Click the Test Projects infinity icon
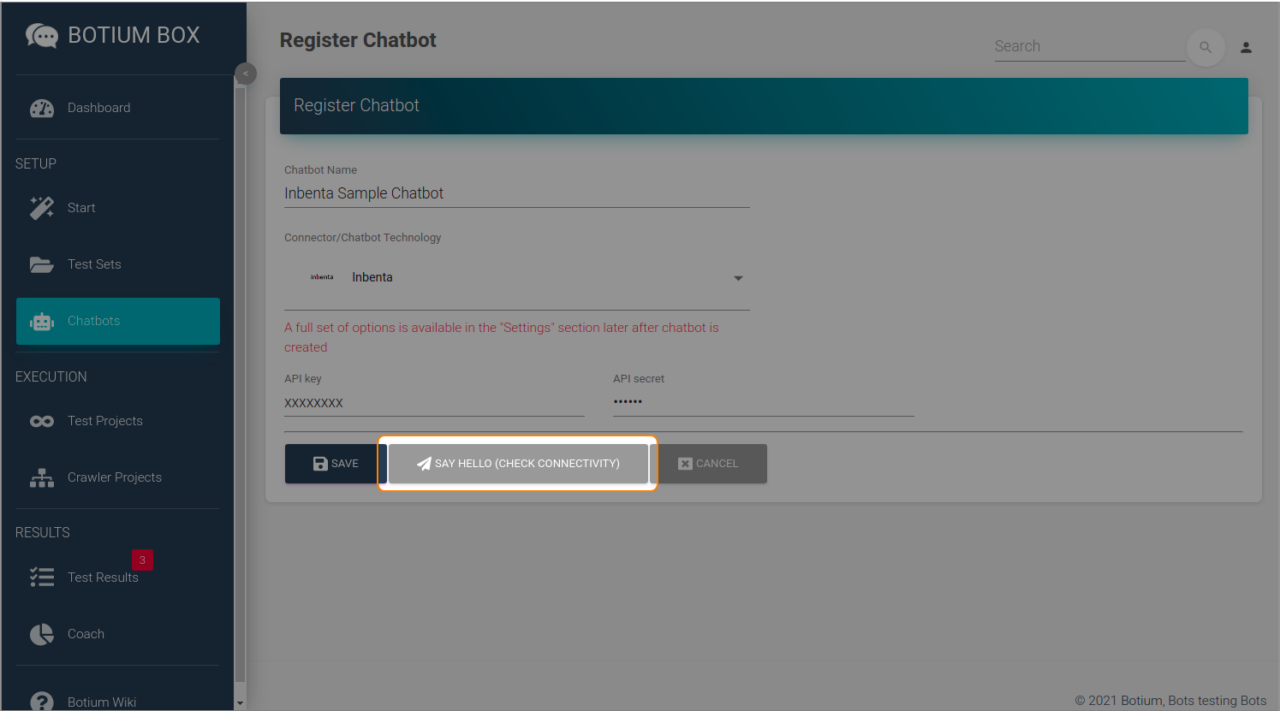This screenshot has width=1280, height=711. click(42, 420)
